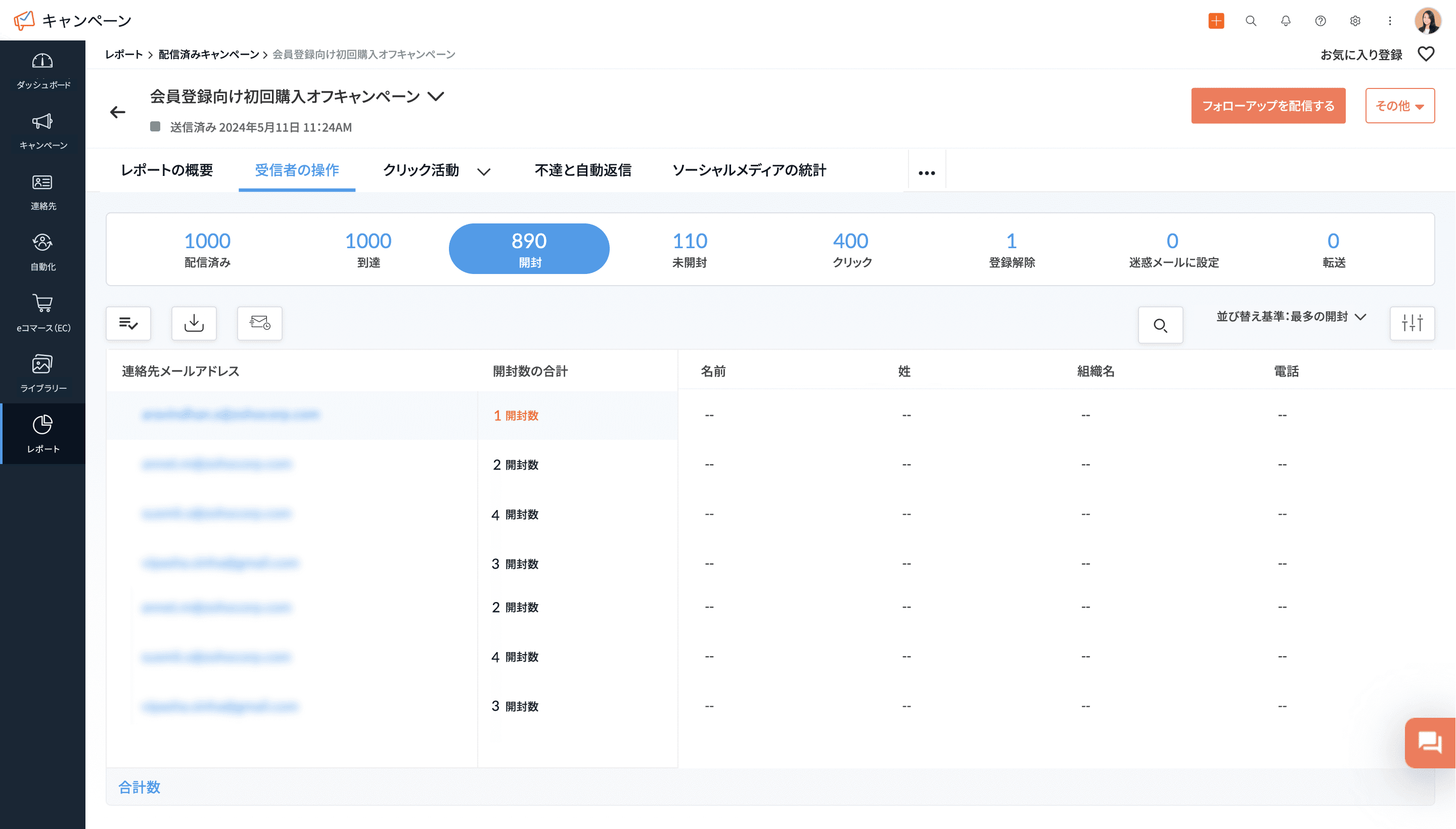This screenshot has height=829, width=1456.
Task: Open the live chat bubble icon
Action: pos(1429,743)
